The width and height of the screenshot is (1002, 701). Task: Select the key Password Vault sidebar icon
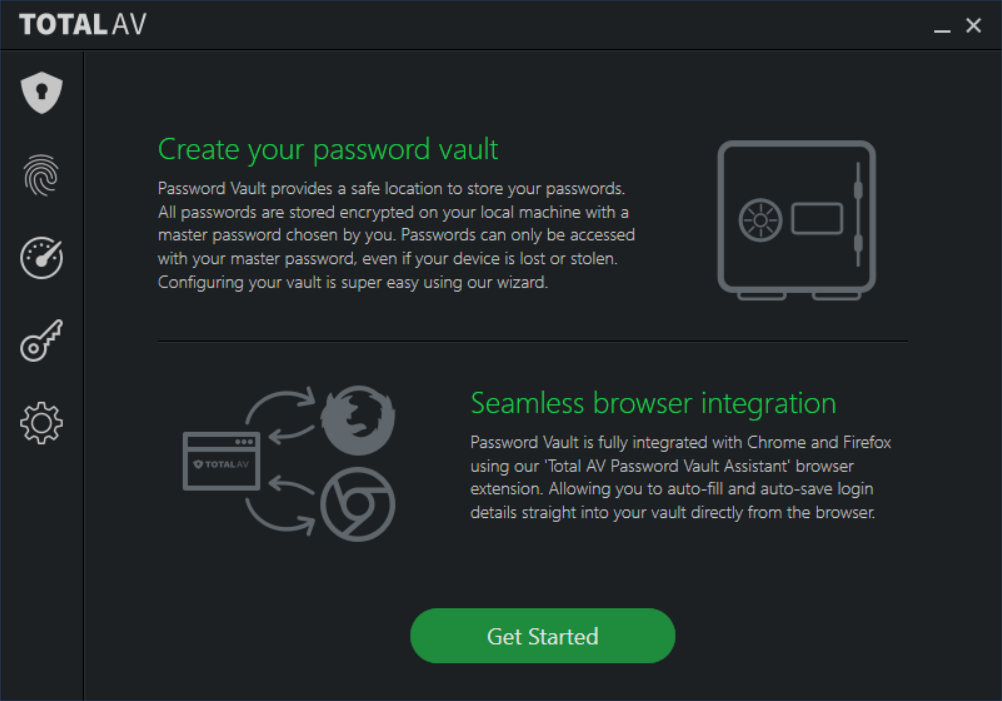pos(42,341)
